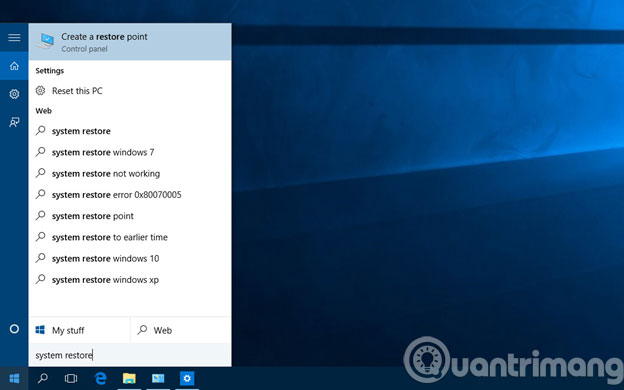Select 'system restore error 0x80070005' suggestion
The image size is (624, 390).
point(130,195)
